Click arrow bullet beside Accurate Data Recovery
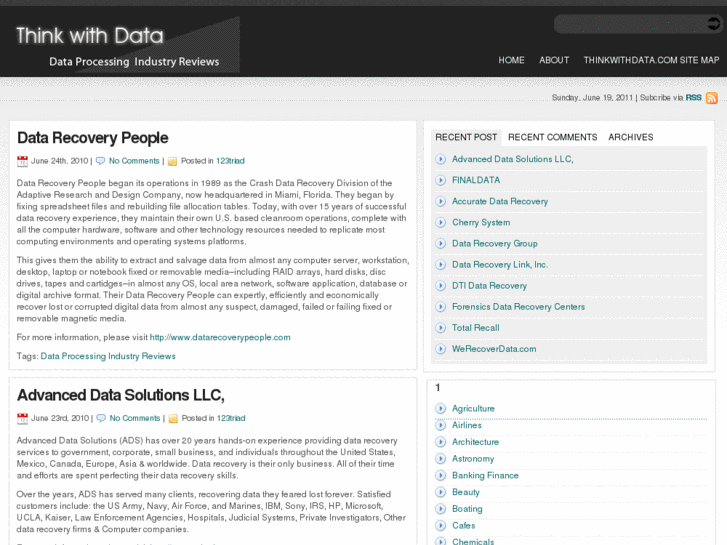 tap(440, 201)
